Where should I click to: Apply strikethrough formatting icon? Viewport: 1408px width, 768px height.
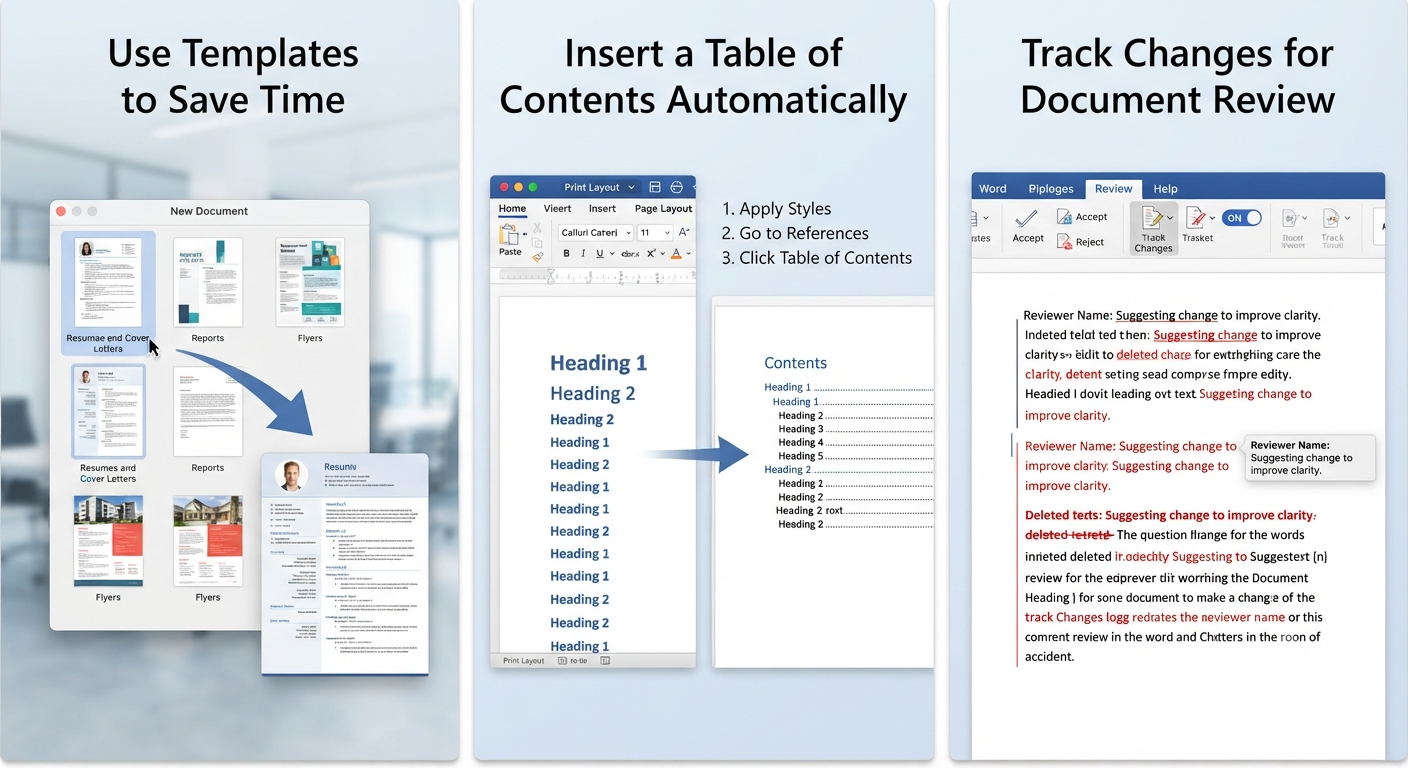tap(630, 254)
